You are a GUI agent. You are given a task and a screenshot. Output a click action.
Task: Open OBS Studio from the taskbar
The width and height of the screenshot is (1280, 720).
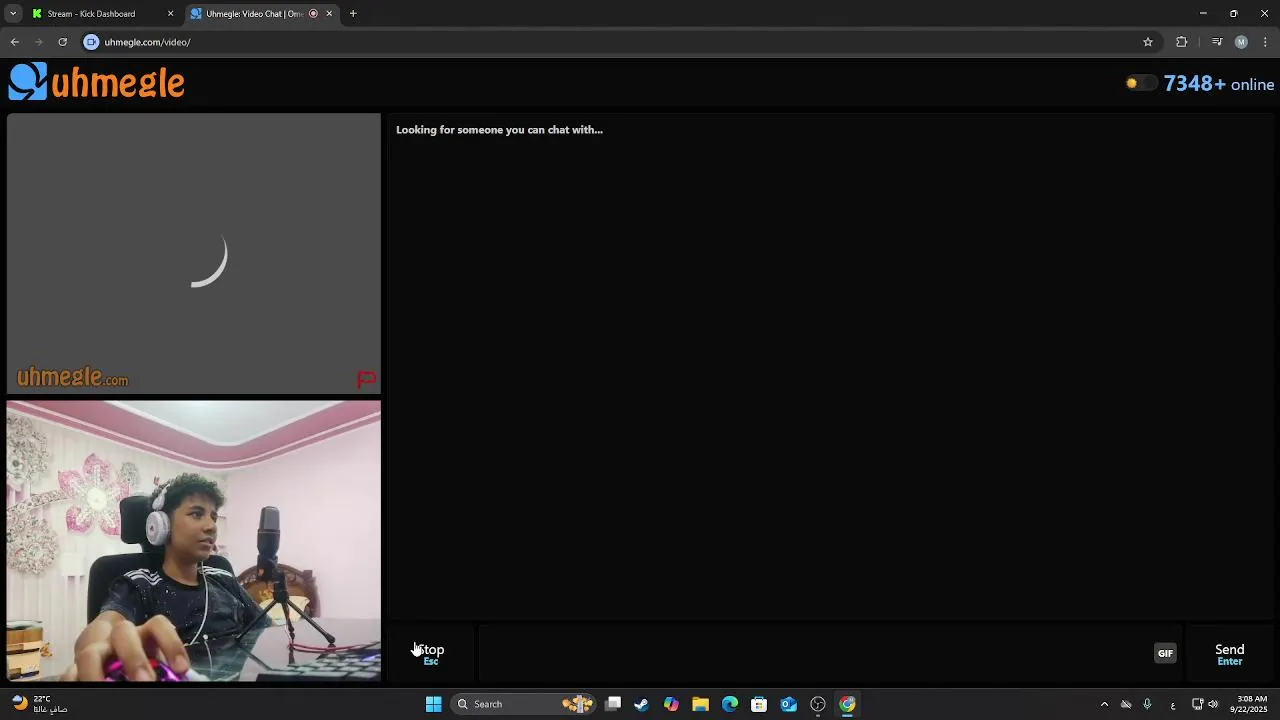click(x=818, y=704)
